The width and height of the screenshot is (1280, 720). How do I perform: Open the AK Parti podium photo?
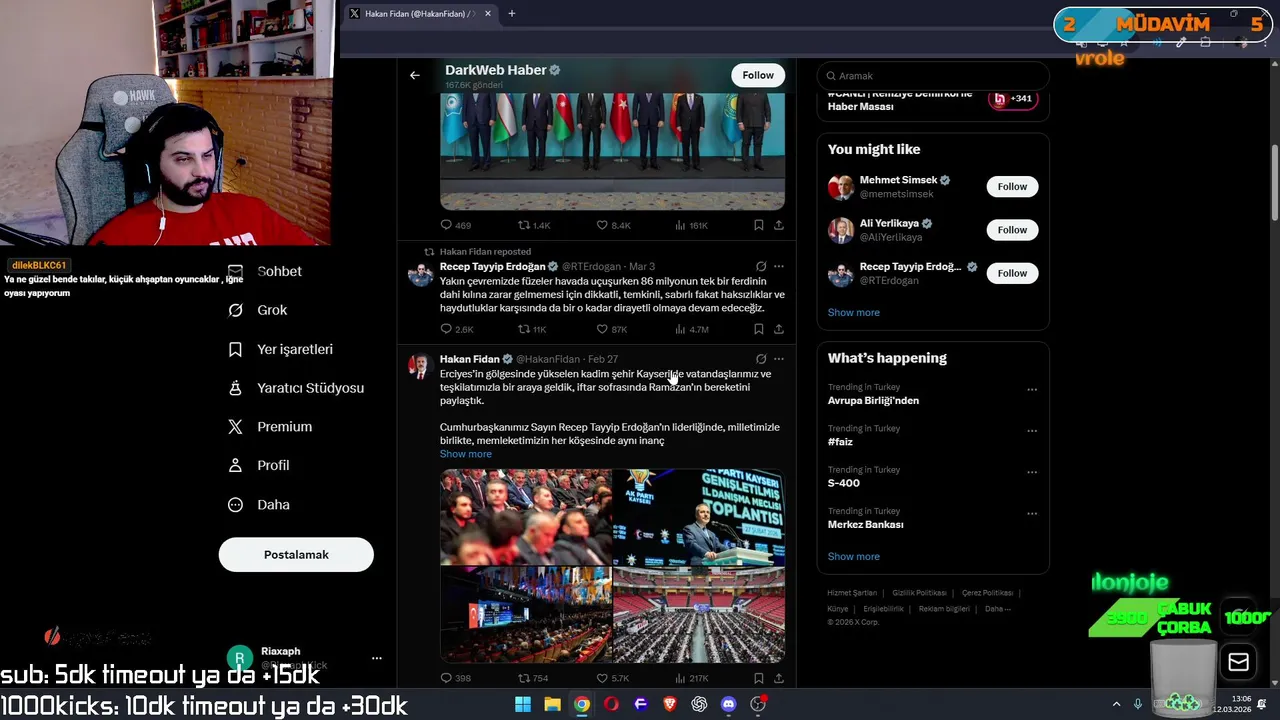point(699,517)
